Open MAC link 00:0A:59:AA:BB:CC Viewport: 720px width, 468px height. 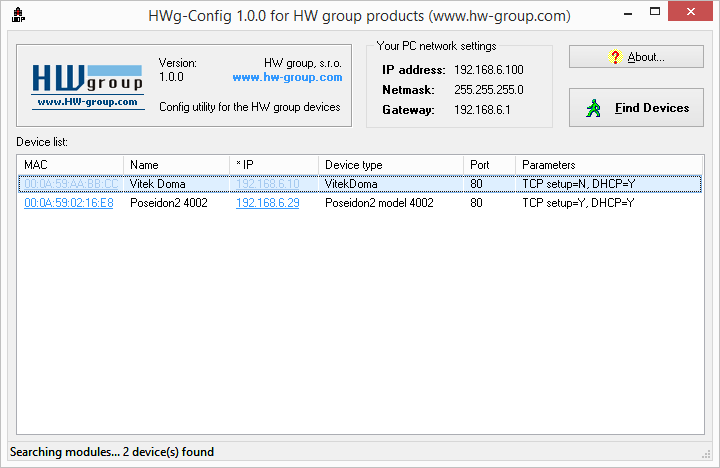click(x=71, y=184)
